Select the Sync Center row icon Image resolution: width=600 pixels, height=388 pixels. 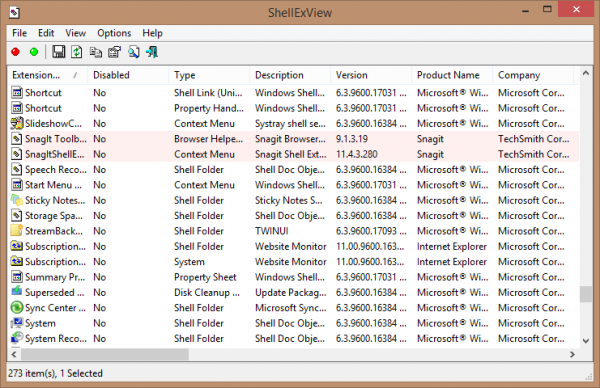pos(16,308)
